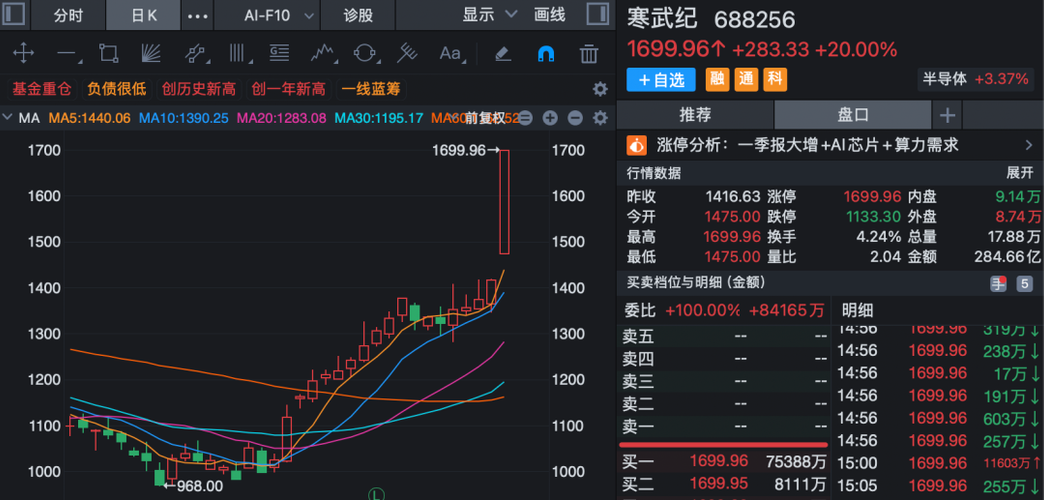1044x500 pixels.
Task: Click the 15:05 trade detail row
Action: click(x=939, y=485)
